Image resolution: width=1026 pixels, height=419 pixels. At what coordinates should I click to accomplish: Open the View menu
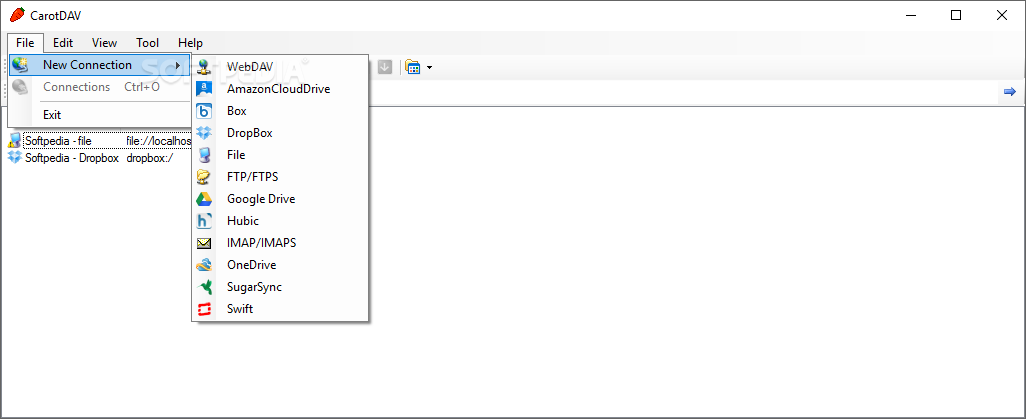[104, 43]
